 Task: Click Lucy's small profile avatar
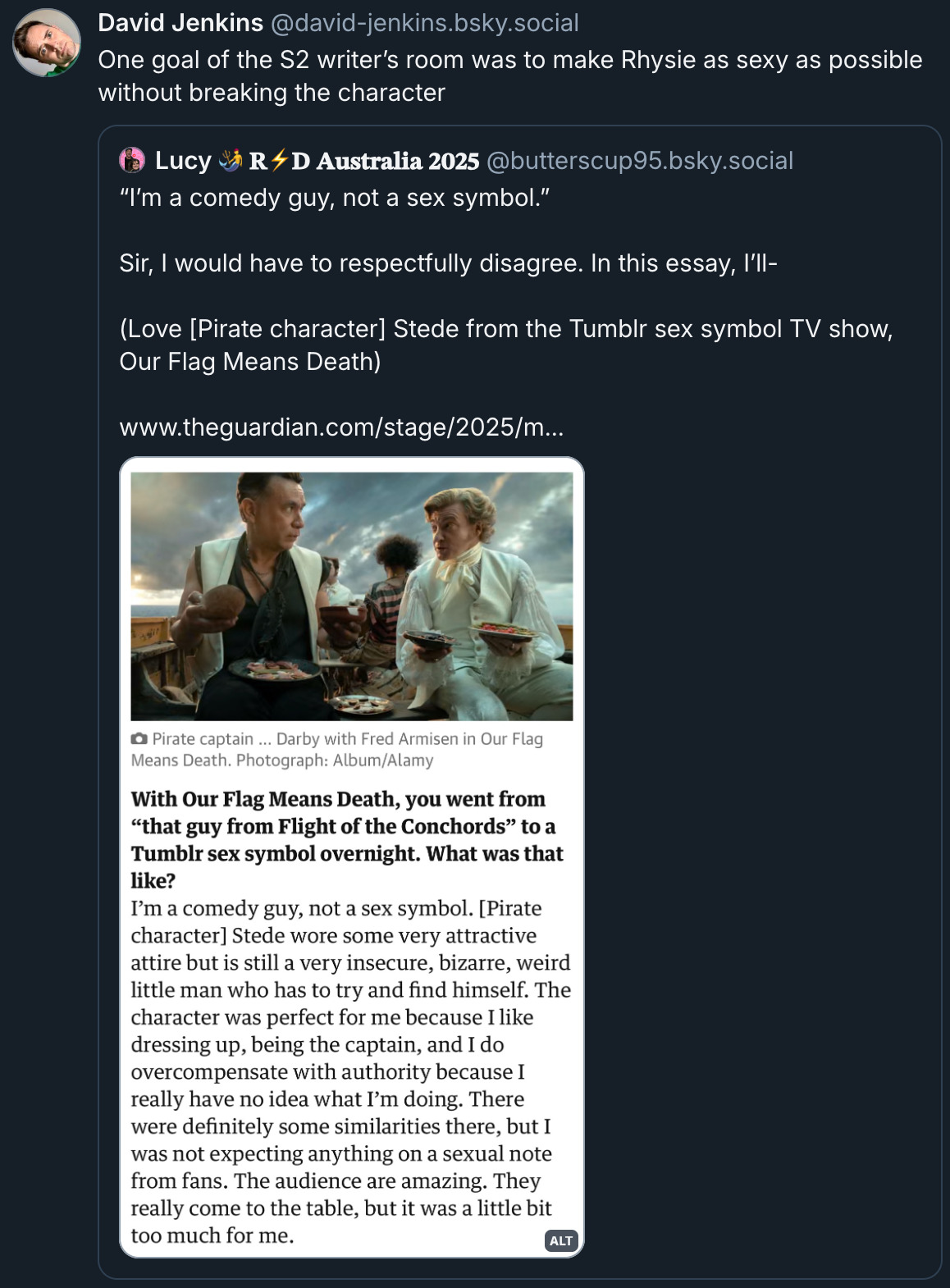point(132,160)
